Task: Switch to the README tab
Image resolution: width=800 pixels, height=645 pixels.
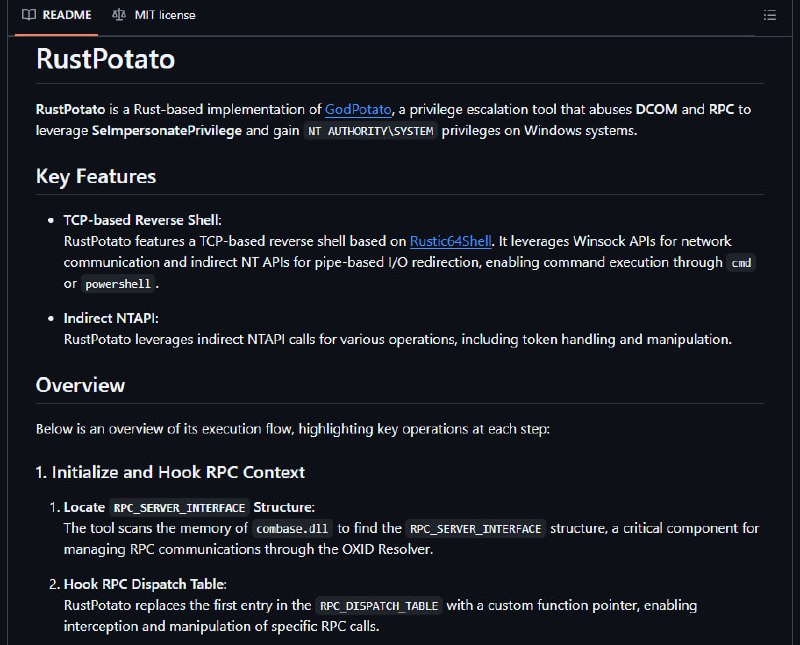Action: pos(57,15)
